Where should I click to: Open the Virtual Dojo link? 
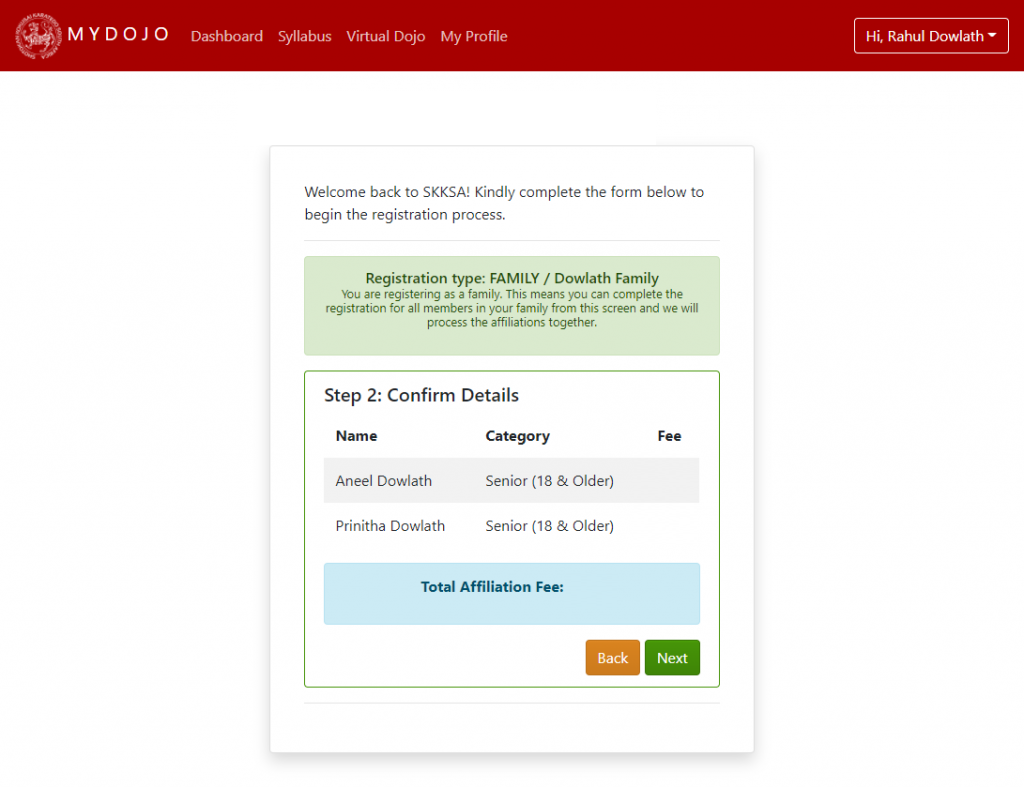tap(386, 36)
